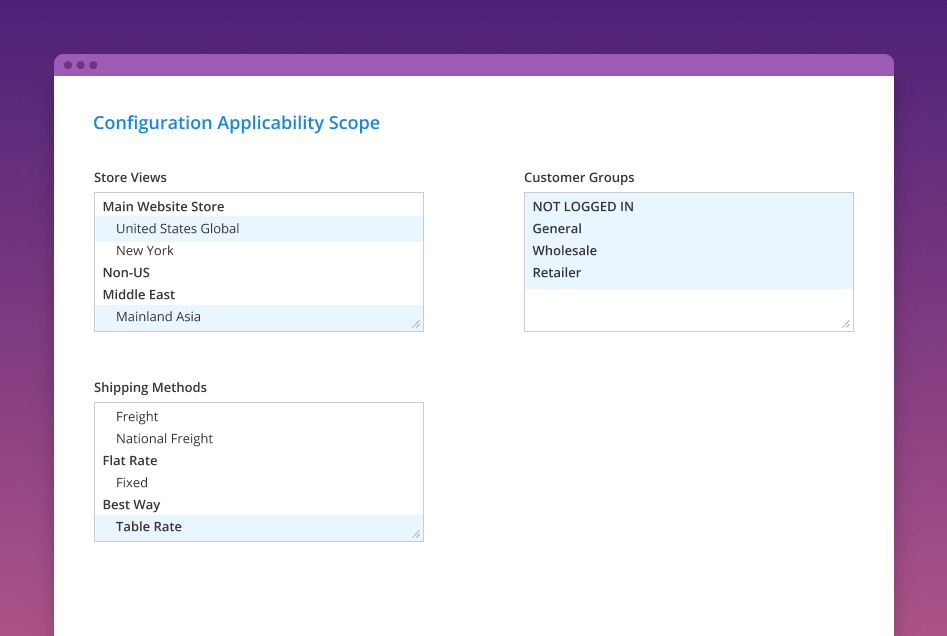Choose General customer group
Image resolution: width=947 pixels, height=636 pixels.
point(557,229)
